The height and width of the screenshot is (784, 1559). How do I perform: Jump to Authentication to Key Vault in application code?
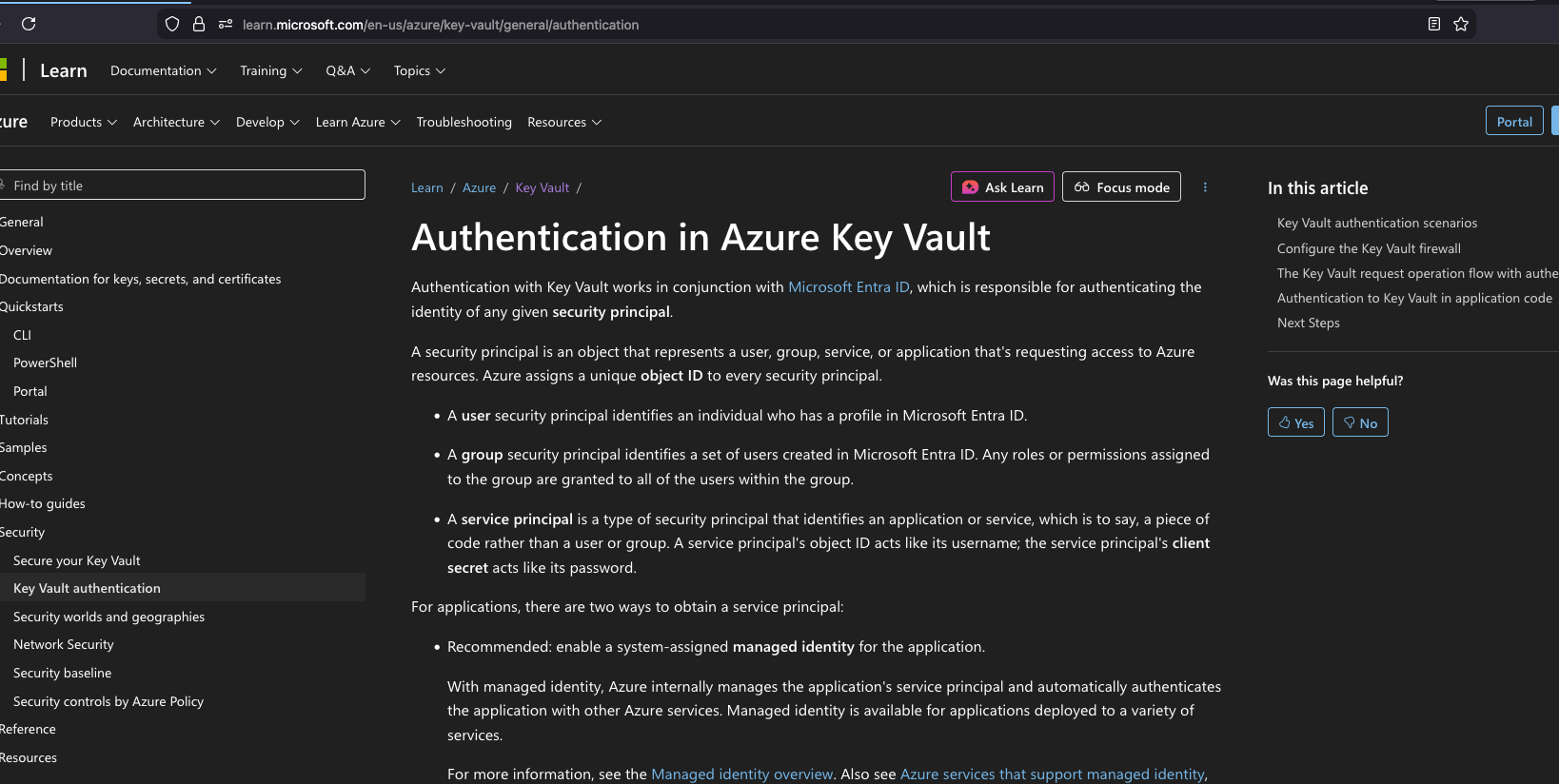tap(1414, 298)
